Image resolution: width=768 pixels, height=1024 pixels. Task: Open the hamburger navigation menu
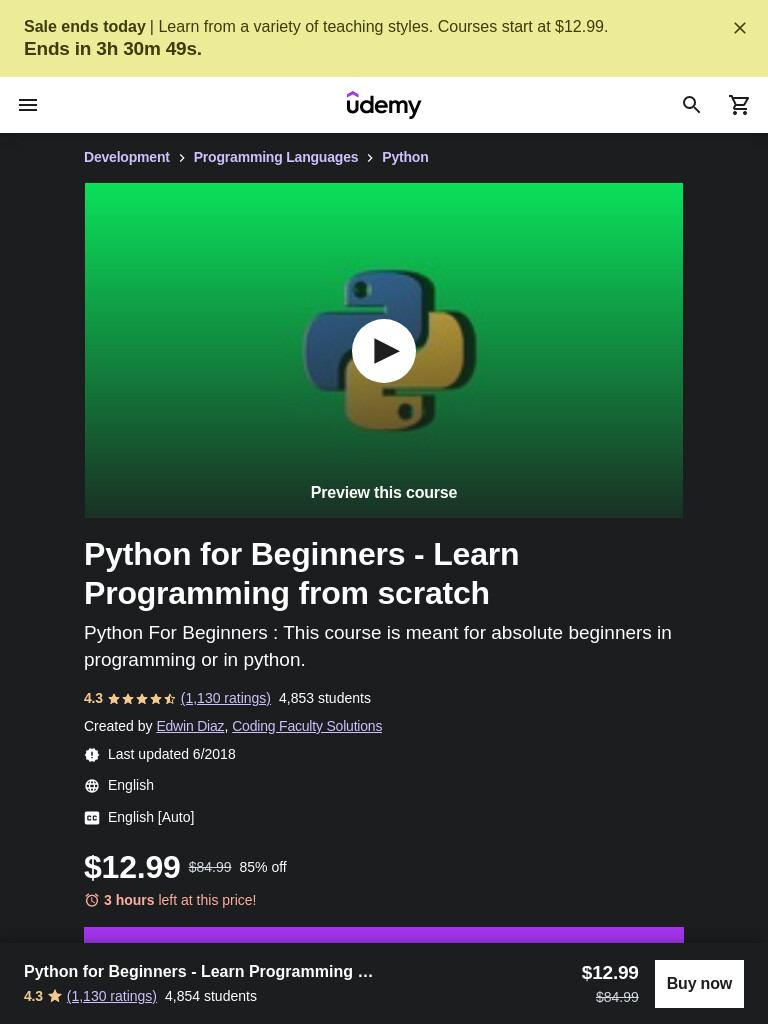coord(28,105)
